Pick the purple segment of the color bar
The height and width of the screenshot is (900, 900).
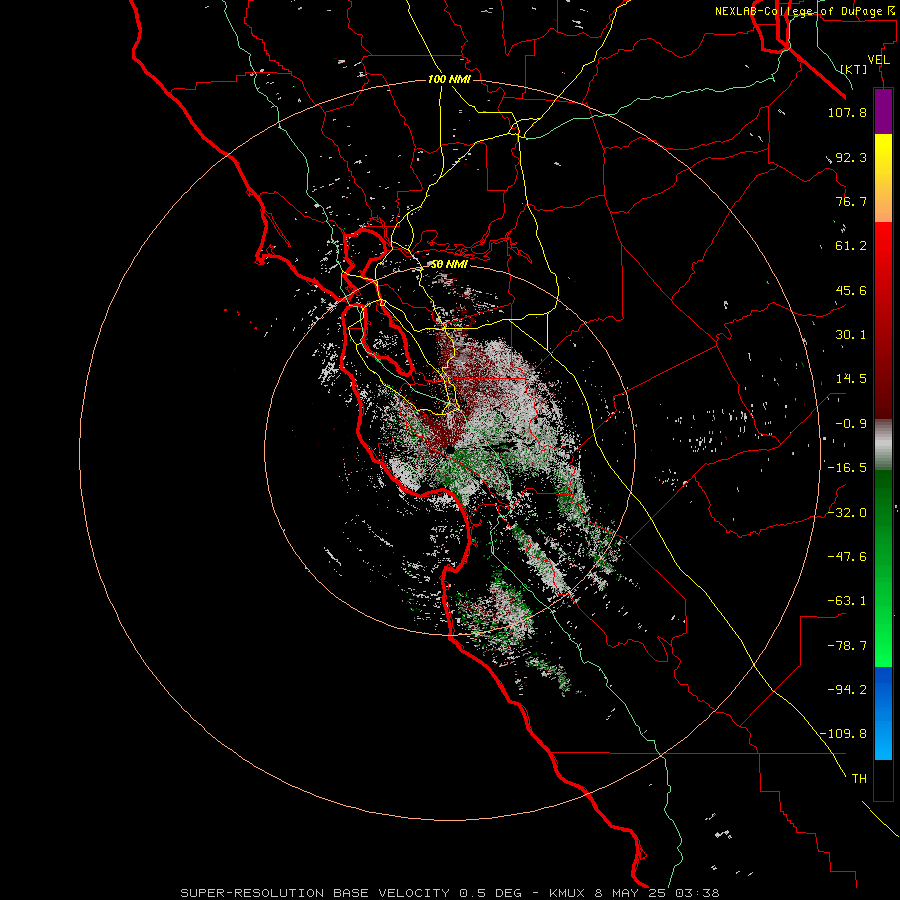(x=883, y=111)
